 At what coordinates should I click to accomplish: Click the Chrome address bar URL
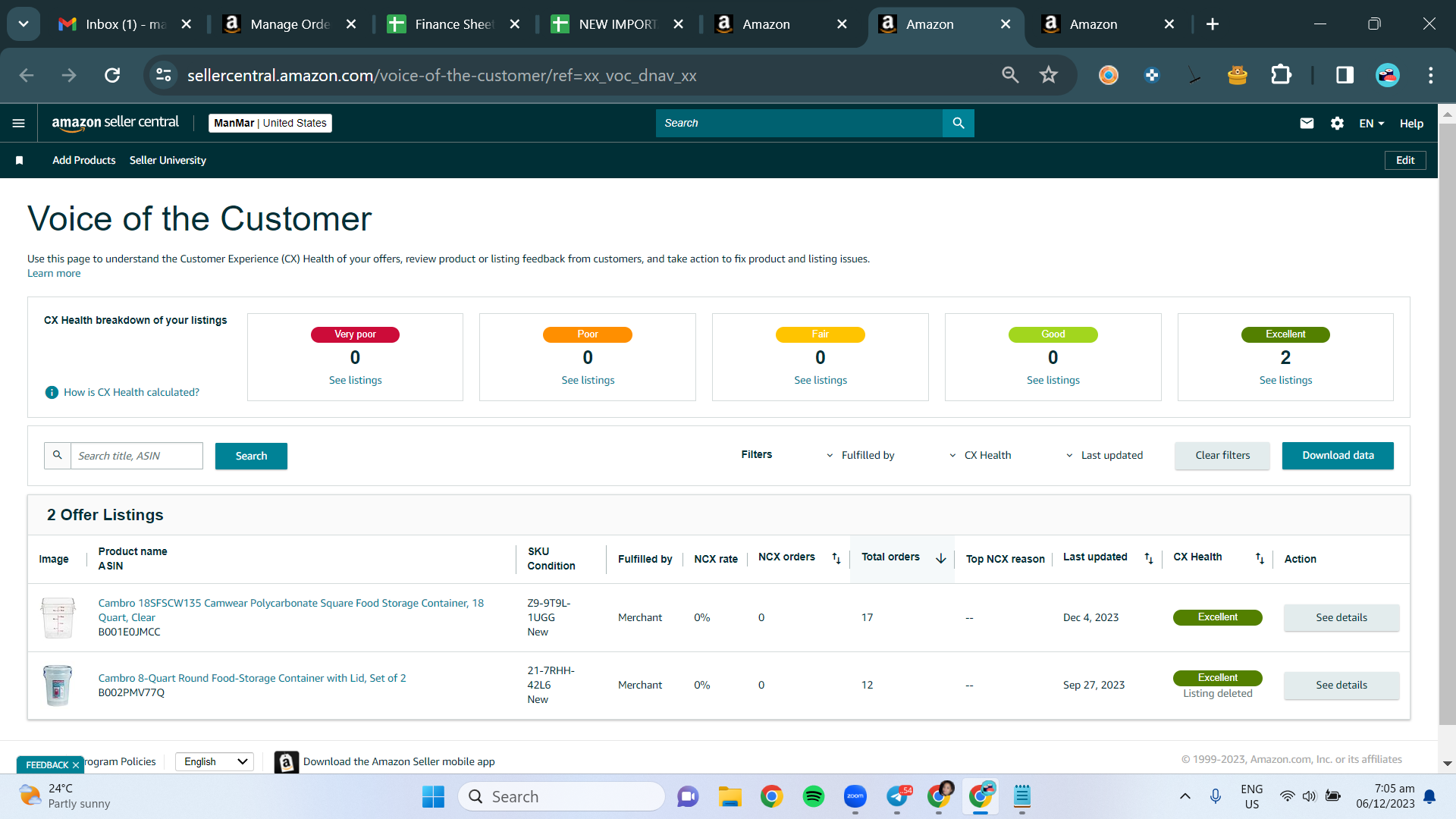point(442,75)
